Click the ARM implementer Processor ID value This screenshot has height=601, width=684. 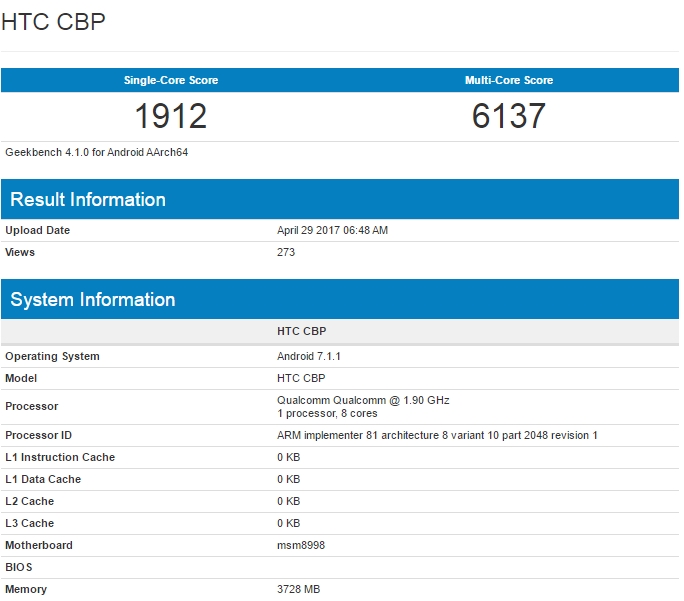click(x=437, y=435)
